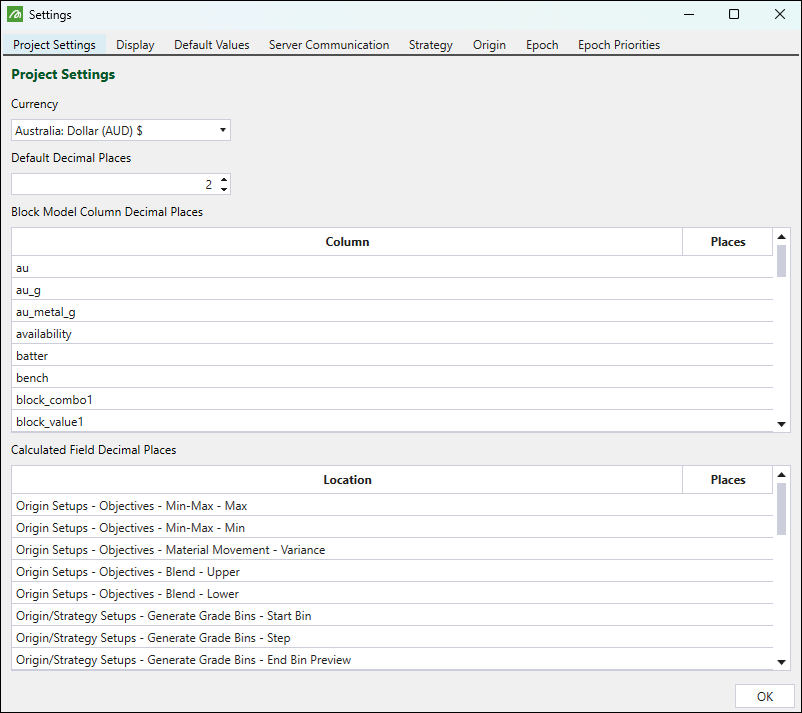The height and width of the screenshot is (713, 802).
Task: Maximize the Settings window
Action: [734, 15]
